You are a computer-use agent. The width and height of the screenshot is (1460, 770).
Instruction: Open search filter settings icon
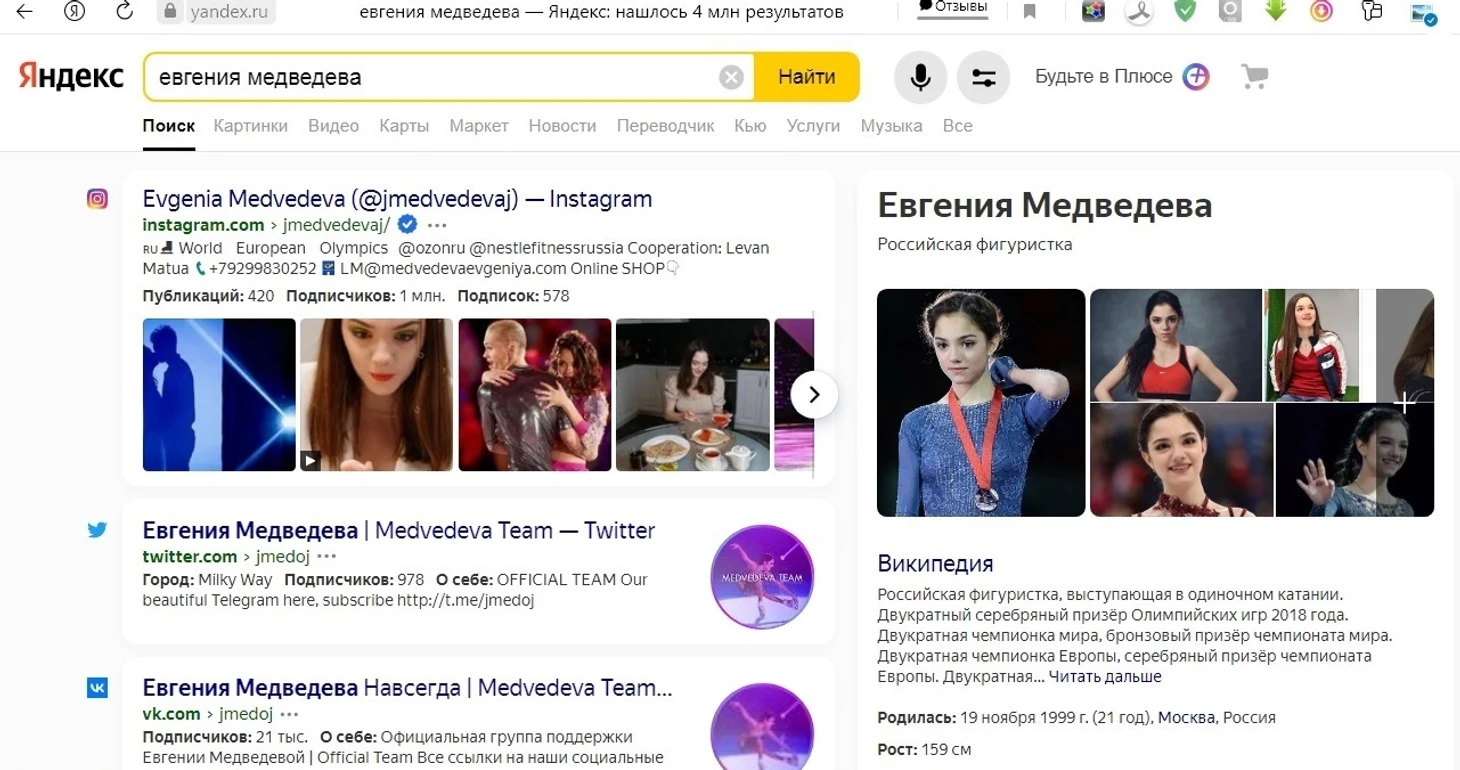point(983,77)
